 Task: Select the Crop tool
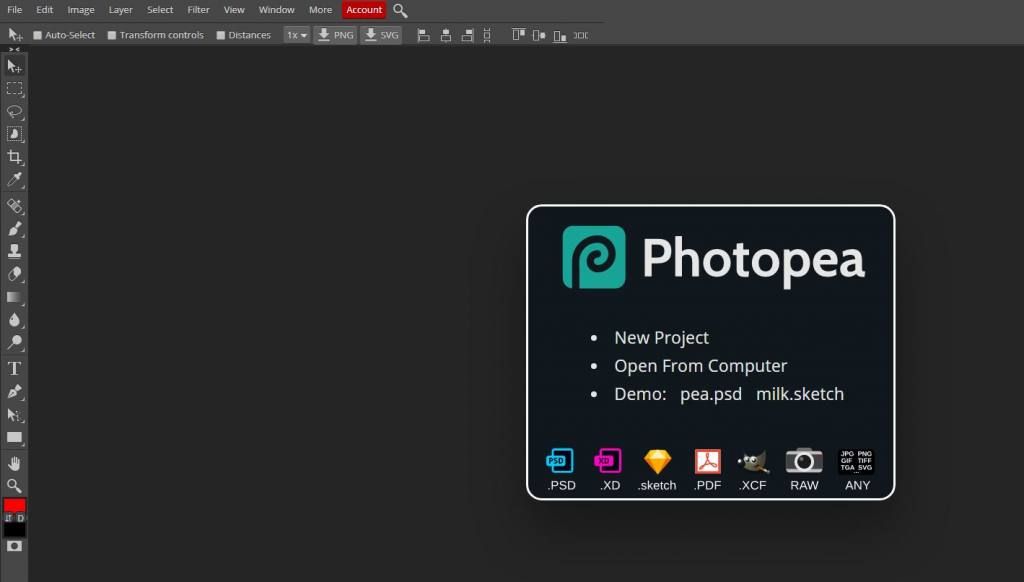pos(14,157)
